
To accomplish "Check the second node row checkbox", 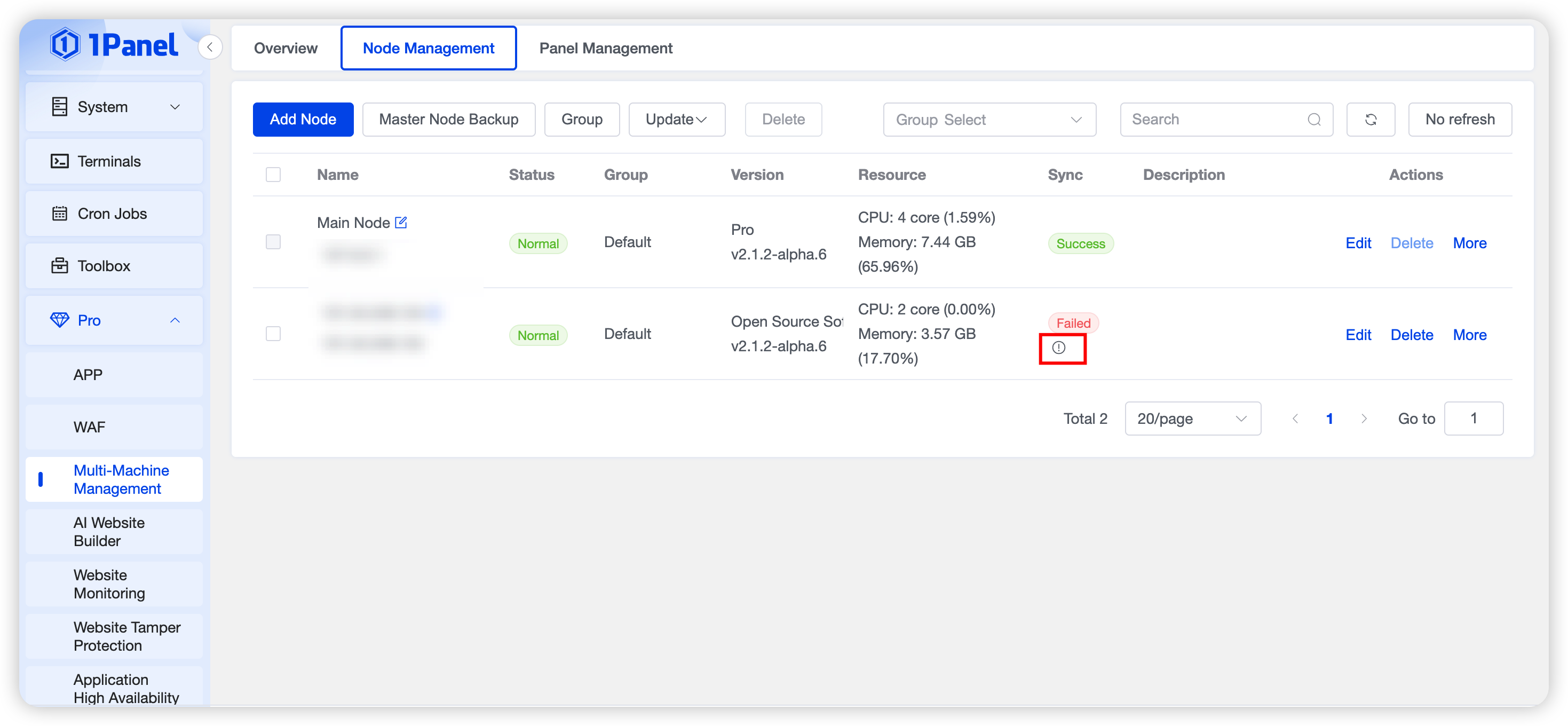I will 273,334.
